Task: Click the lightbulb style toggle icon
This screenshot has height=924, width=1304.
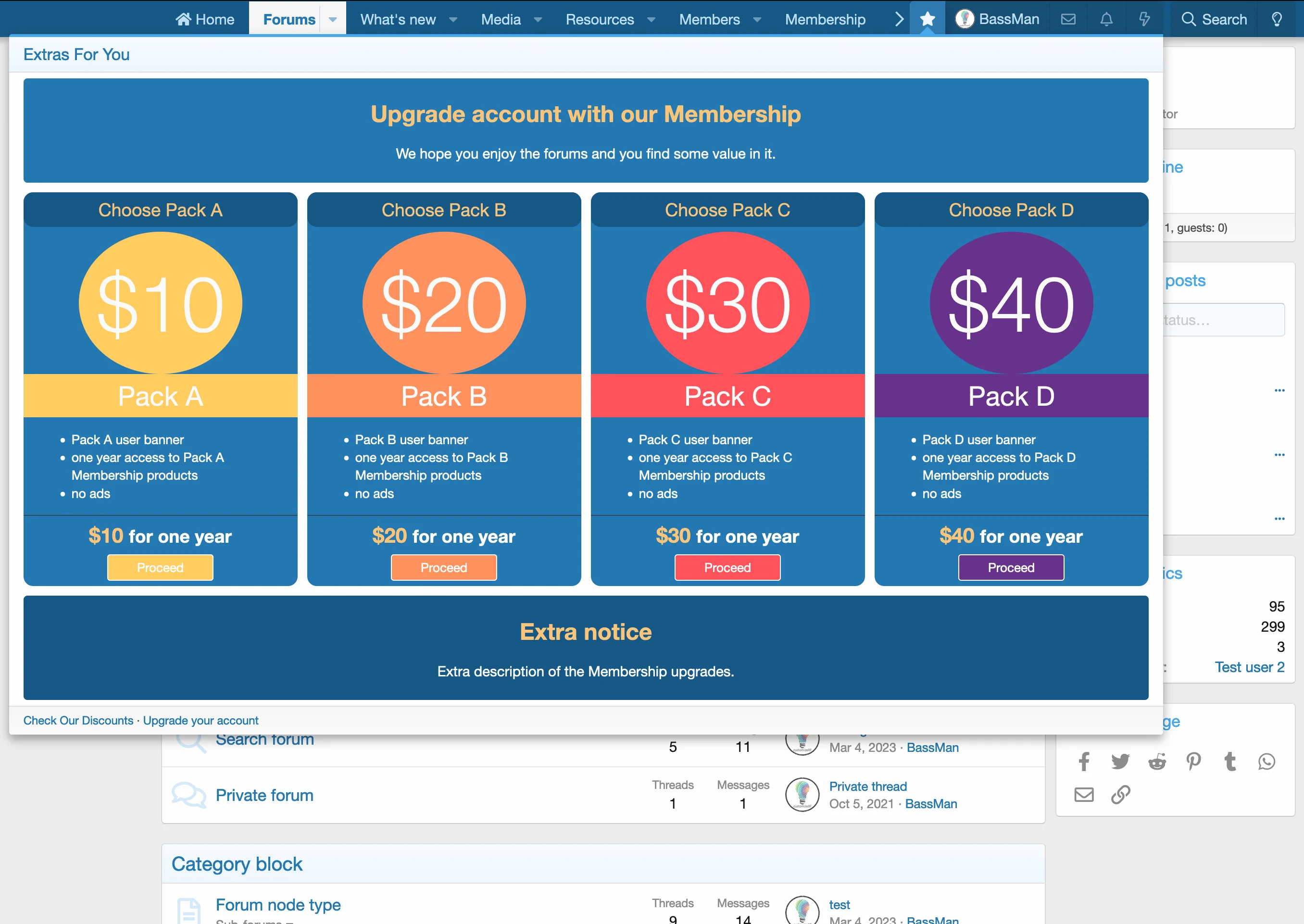Action: point(1277,19)
